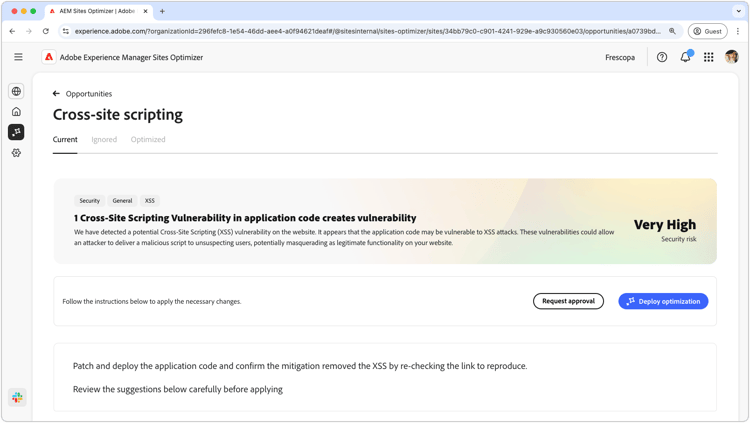The height and width of the screenshot is (423, 750).
Task: Open the notifications bell
Action: 685,57
